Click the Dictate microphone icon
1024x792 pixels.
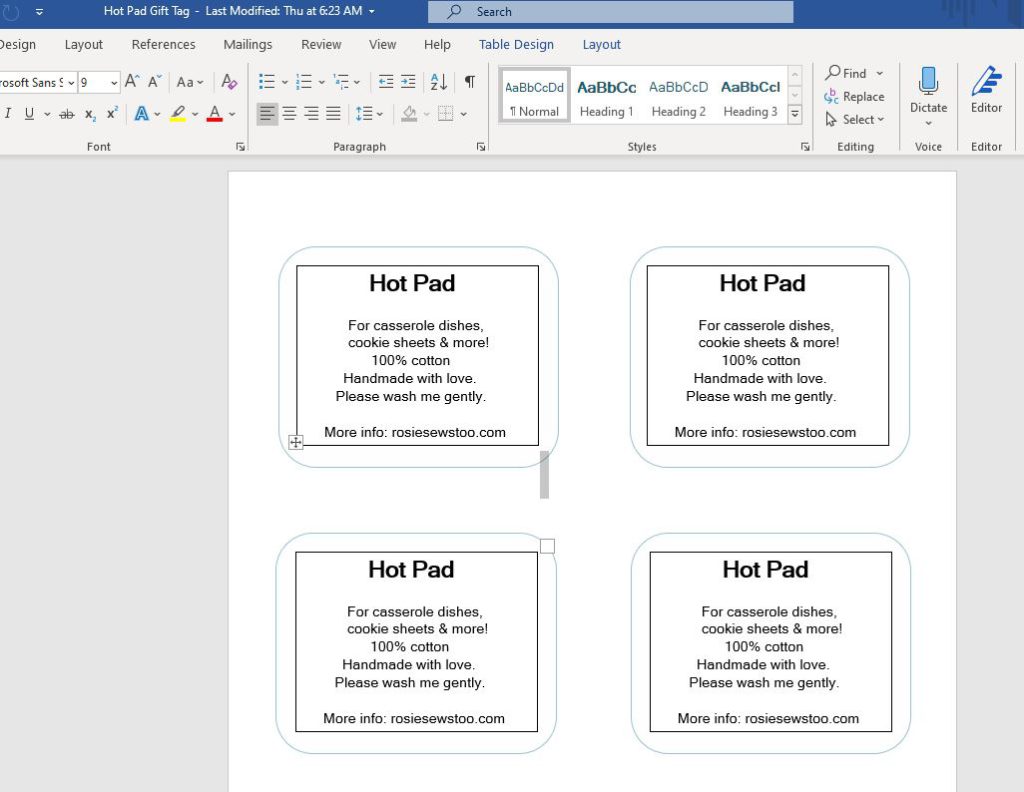coord(928,82)
